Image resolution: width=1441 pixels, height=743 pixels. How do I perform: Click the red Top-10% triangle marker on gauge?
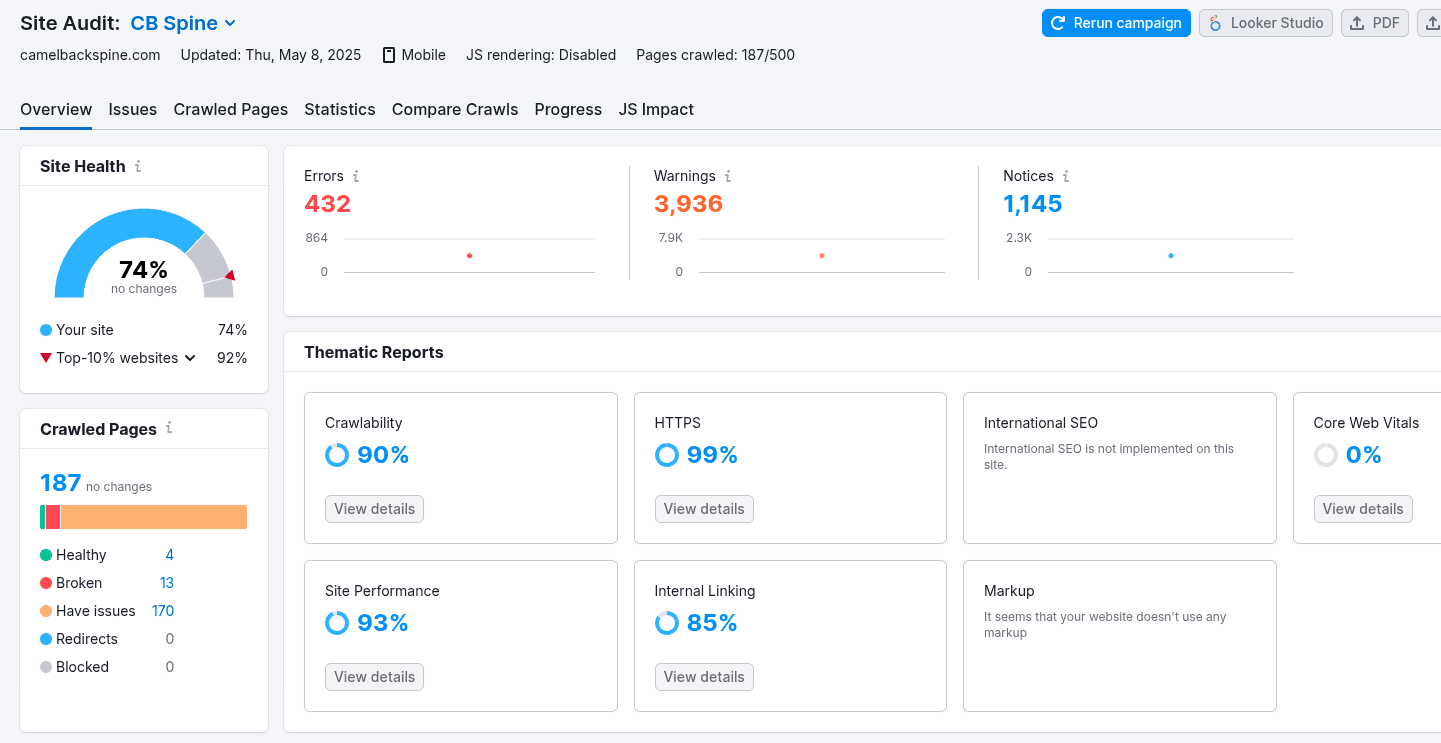pos(230,275)
